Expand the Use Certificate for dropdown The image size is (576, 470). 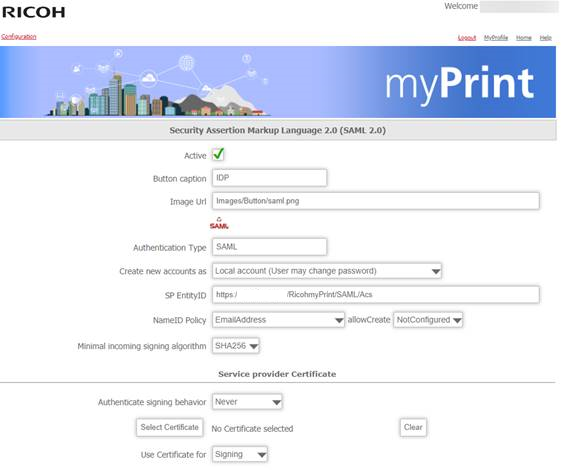pyautogui.click(x=240, y=455)
